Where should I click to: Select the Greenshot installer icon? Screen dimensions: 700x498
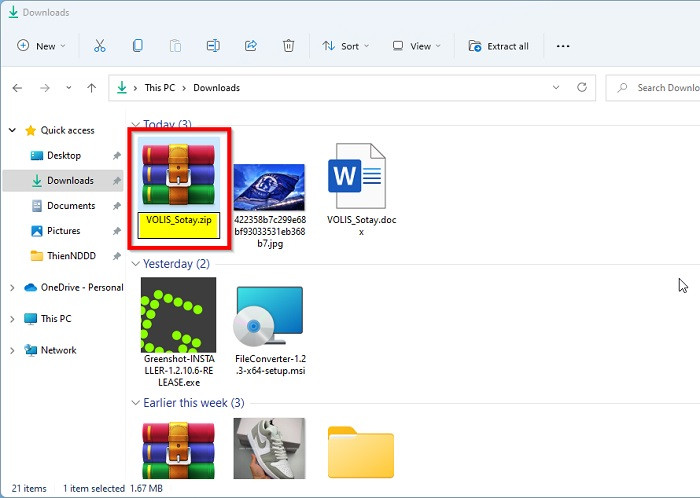(x=179, y=315)
